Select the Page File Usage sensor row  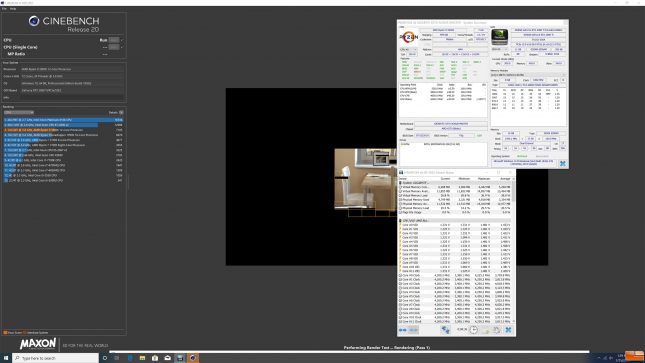coord(456,212)
